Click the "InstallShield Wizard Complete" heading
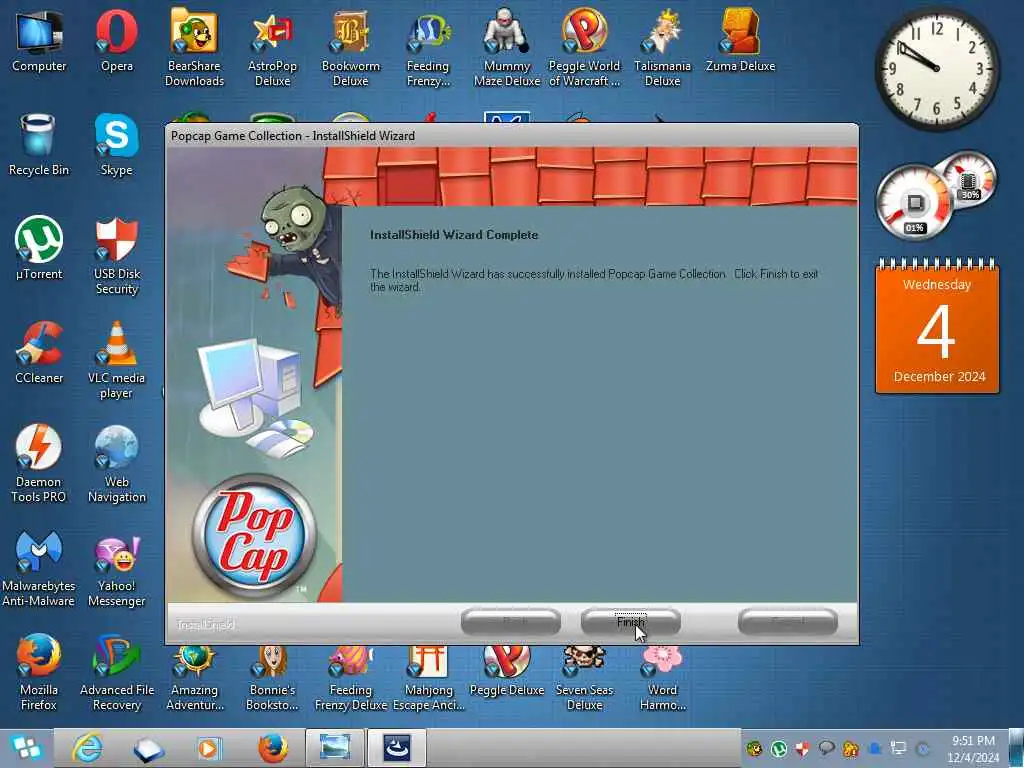This screenshot has width=1024, height=768. click(x=454, y=234)
